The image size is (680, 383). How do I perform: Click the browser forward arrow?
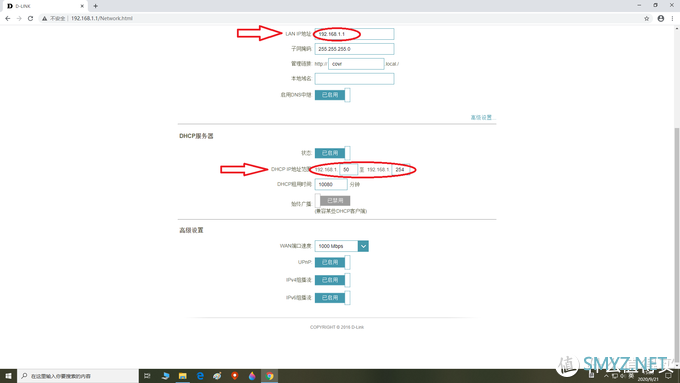tap(19, 18)
